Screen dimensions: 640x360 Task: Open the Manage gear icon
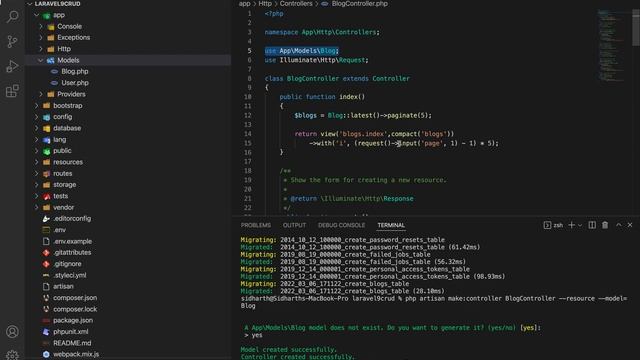coord(13,355)
